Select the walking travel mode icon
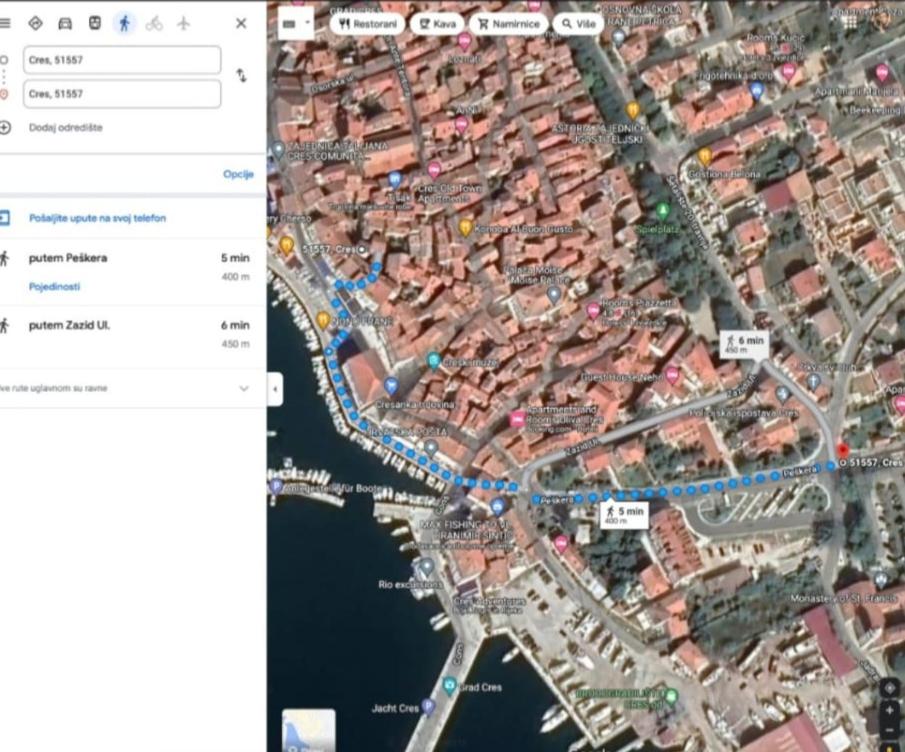905x752 pixels. 124,24
